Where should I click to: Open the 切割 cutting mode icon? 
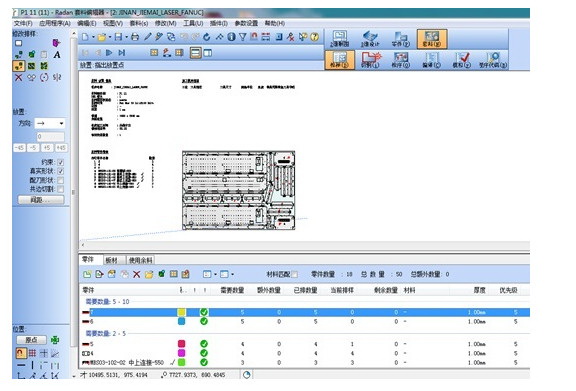point(370,60)
